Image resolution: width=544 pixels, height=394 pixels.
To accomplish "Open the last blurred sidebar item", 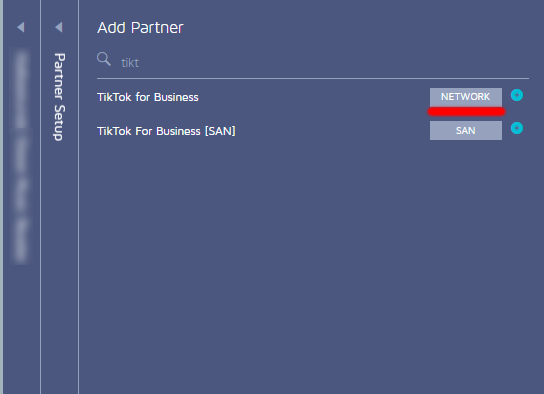I will click(x=21, y=240).
